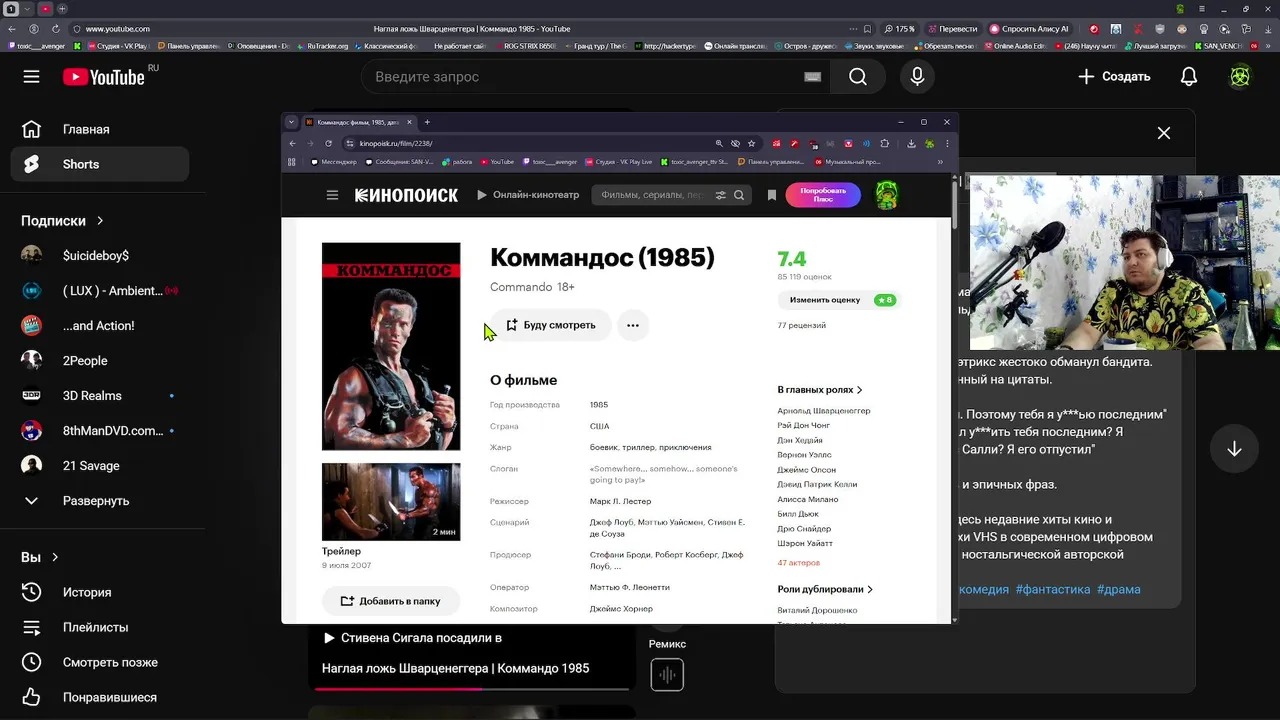Open downloads icon in Kinopoisk window
Image resolution: width=1280 pixels, height=720 pixels.
coord(911,143)
